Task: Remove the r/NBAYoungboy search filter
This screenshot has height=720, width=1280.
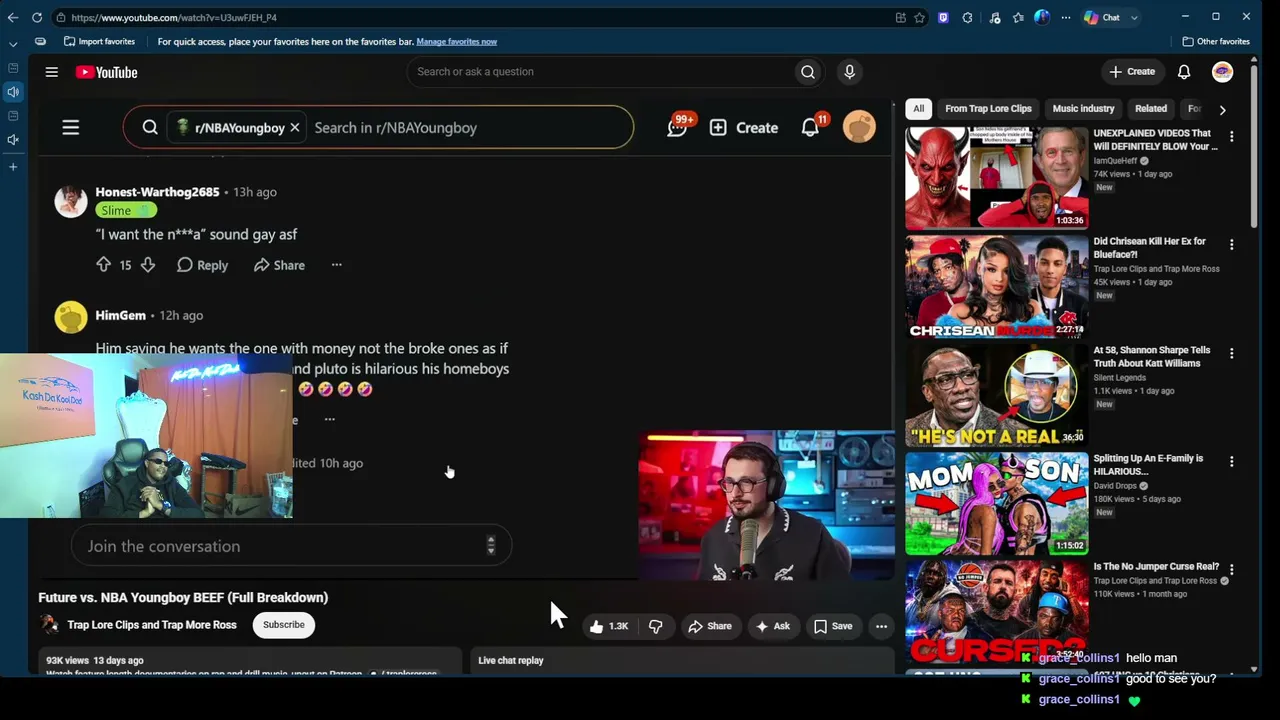Action: click(x=295, y=128)
